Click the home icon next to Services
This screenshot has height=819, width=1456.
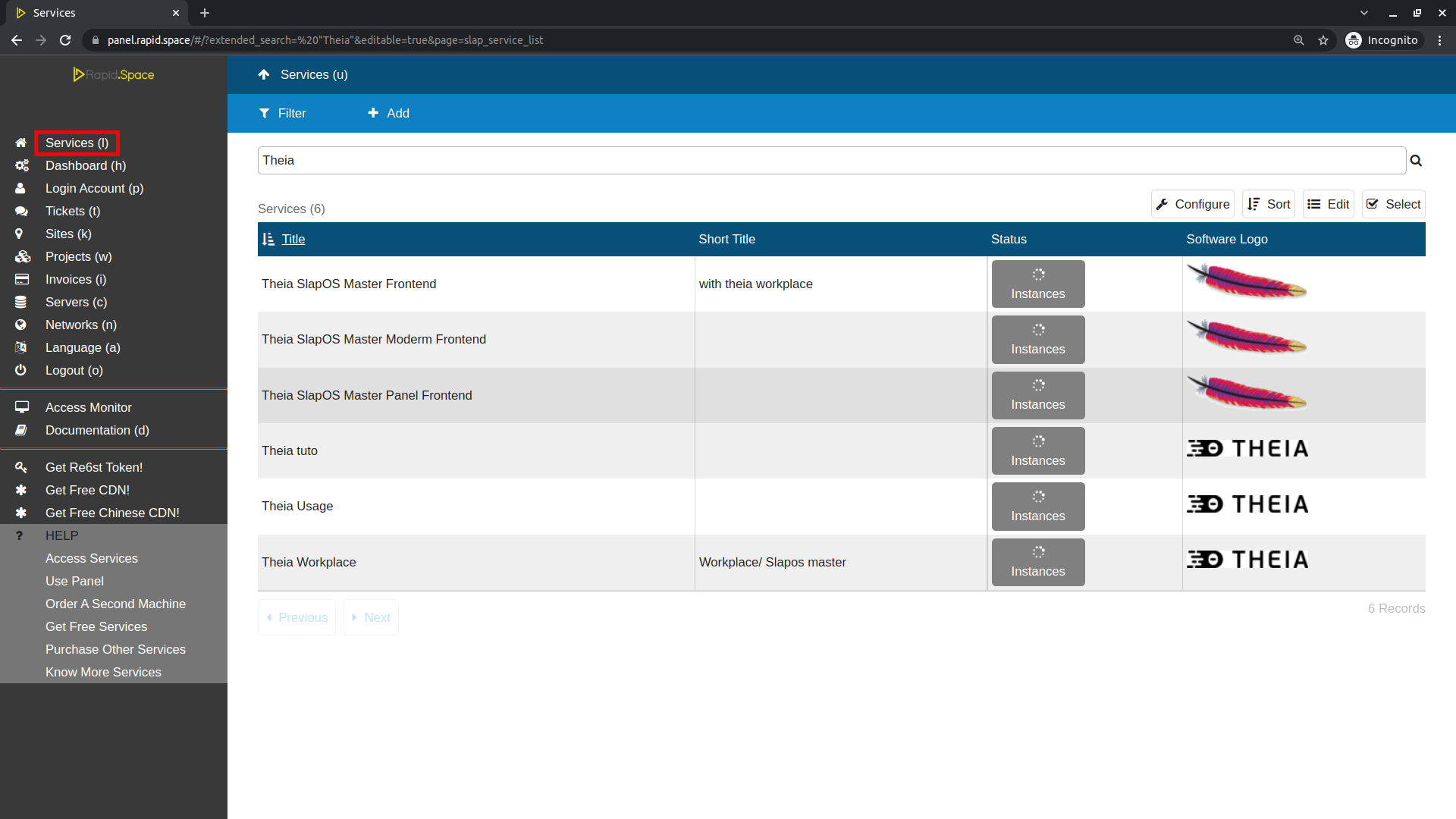pos(21,143)
